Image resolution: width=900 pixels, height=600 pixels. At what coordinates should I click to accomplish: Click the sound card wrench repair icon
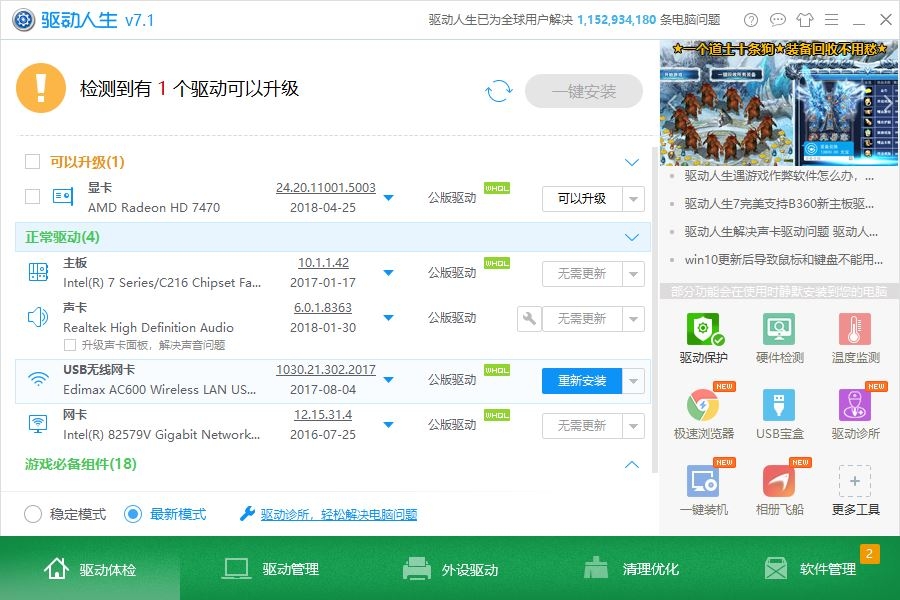(529, 319)
